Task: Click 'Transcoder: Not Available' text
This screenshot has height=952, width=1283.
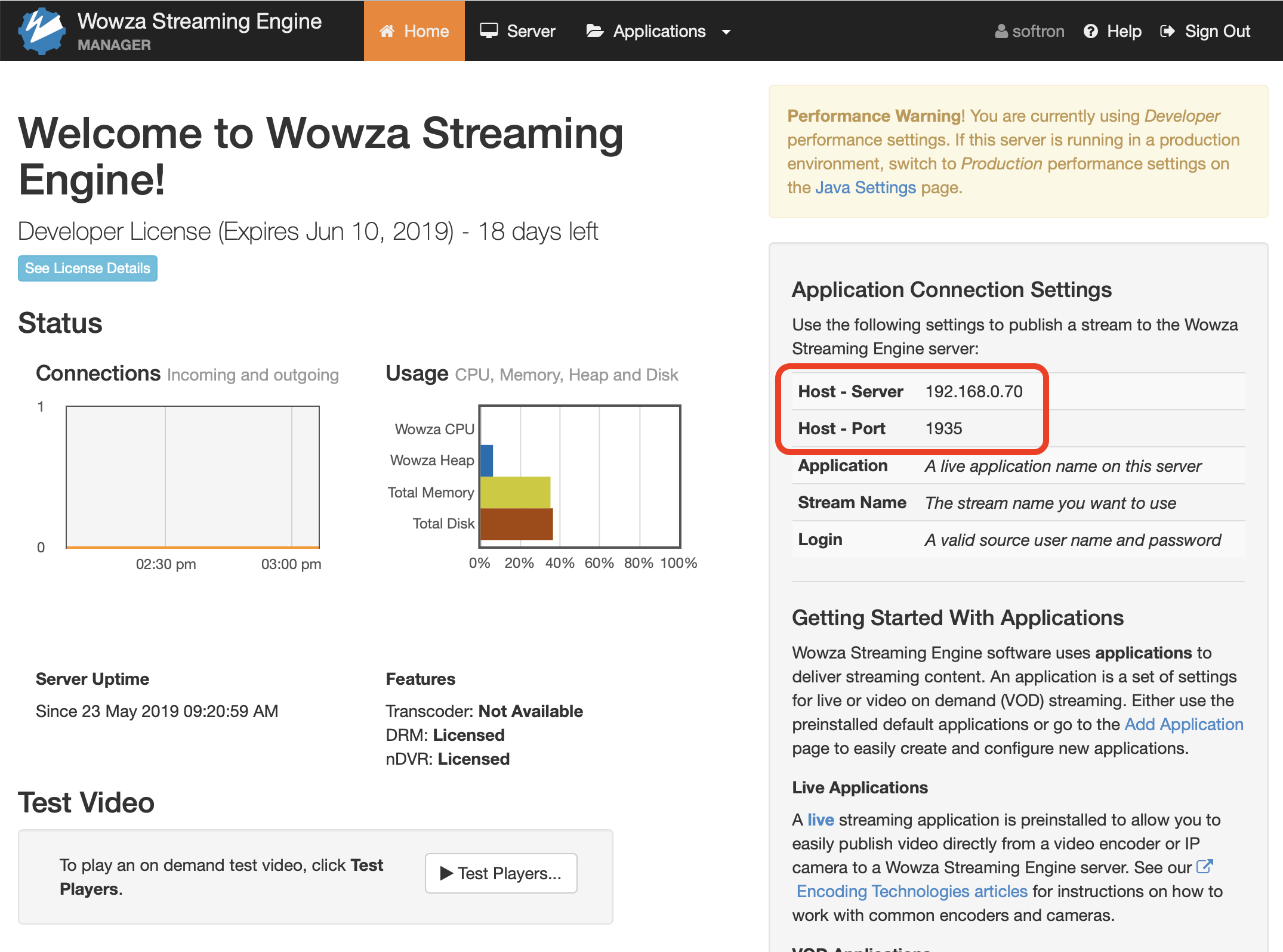Action: [x=484, y=711]
